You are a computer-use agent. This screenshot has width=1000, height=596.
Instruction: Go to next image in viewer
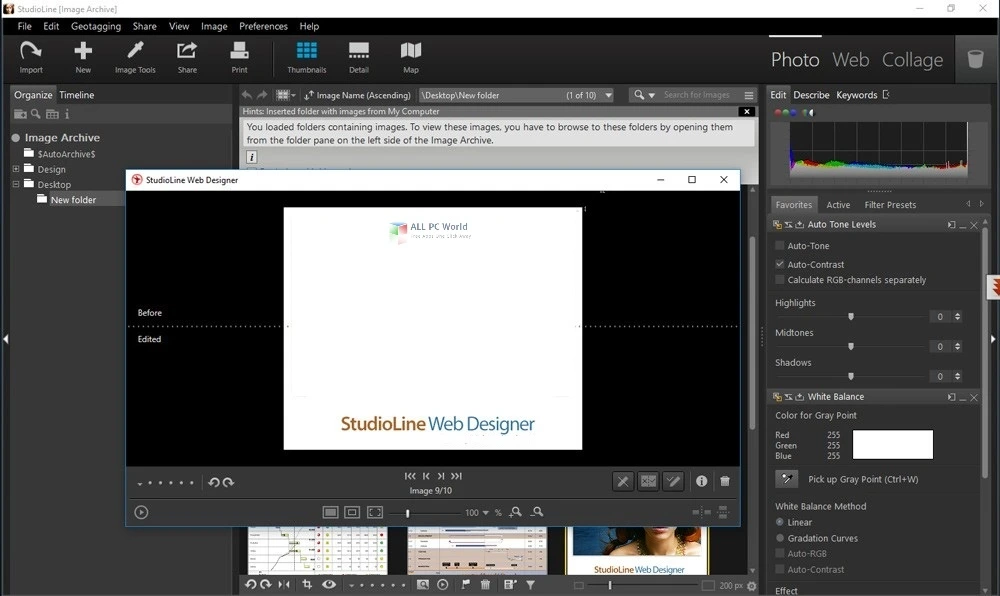(x=441, y=476)
